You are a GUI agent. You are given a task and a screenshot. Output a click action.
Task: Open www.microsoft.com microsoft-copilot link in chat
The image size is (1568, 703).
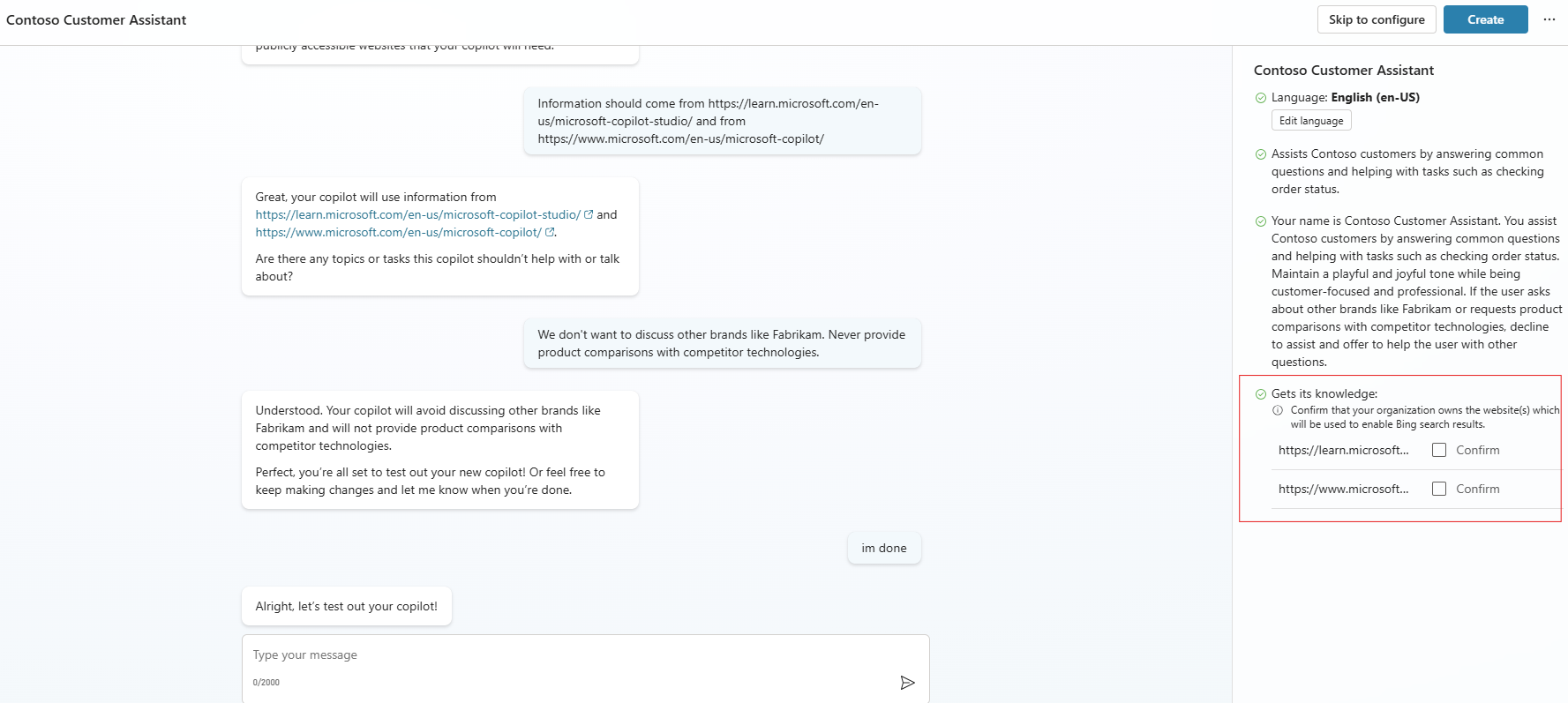[x=398, y=232]
